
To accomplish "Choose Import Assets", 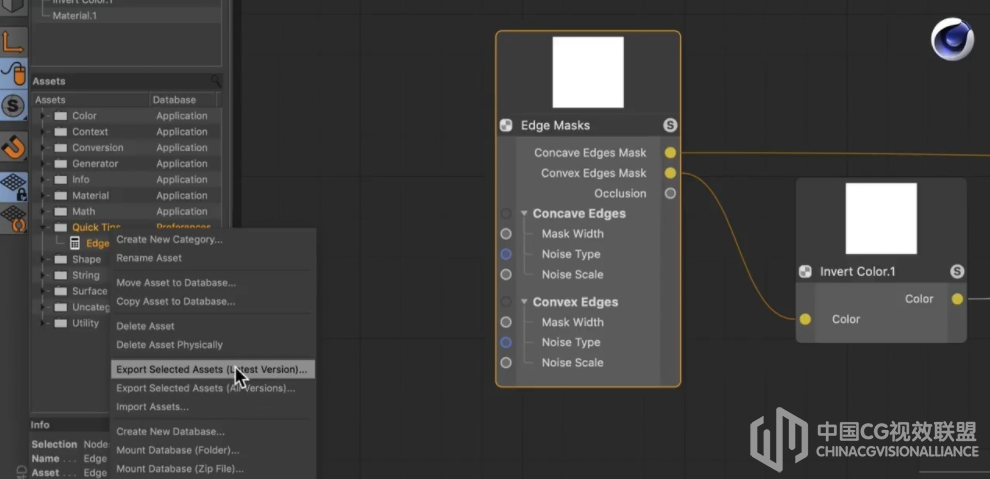I will click(213, 406).
